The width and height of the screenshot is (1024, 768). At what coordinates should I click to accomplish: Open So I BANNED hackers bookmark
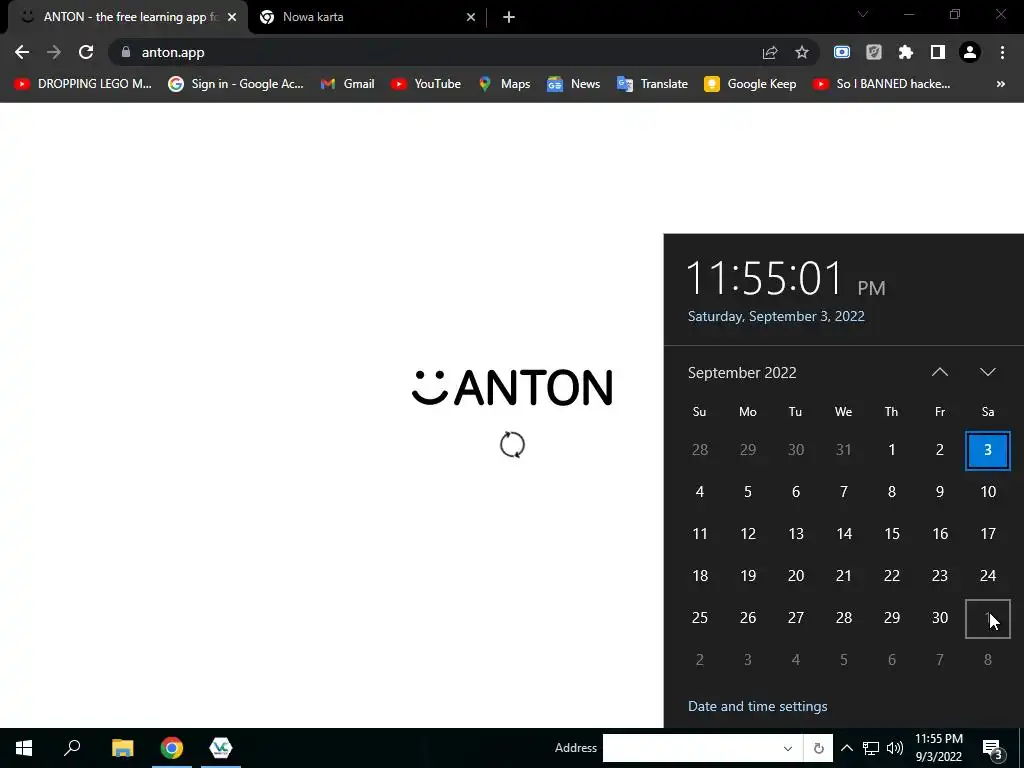tap(882, 84)
